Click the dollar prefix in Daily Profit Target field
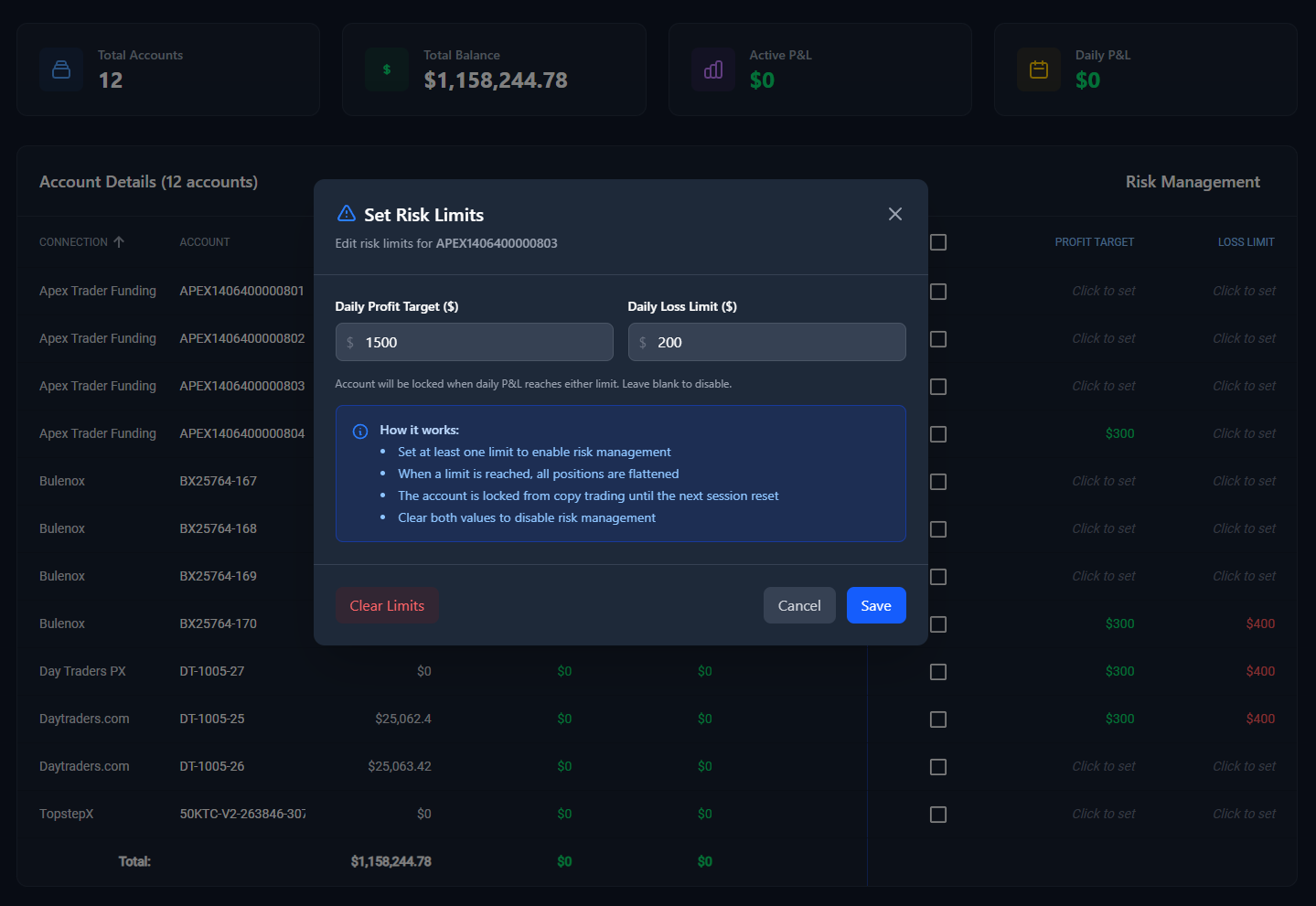This screenshot has width=1316, height=906. [349, 342]
